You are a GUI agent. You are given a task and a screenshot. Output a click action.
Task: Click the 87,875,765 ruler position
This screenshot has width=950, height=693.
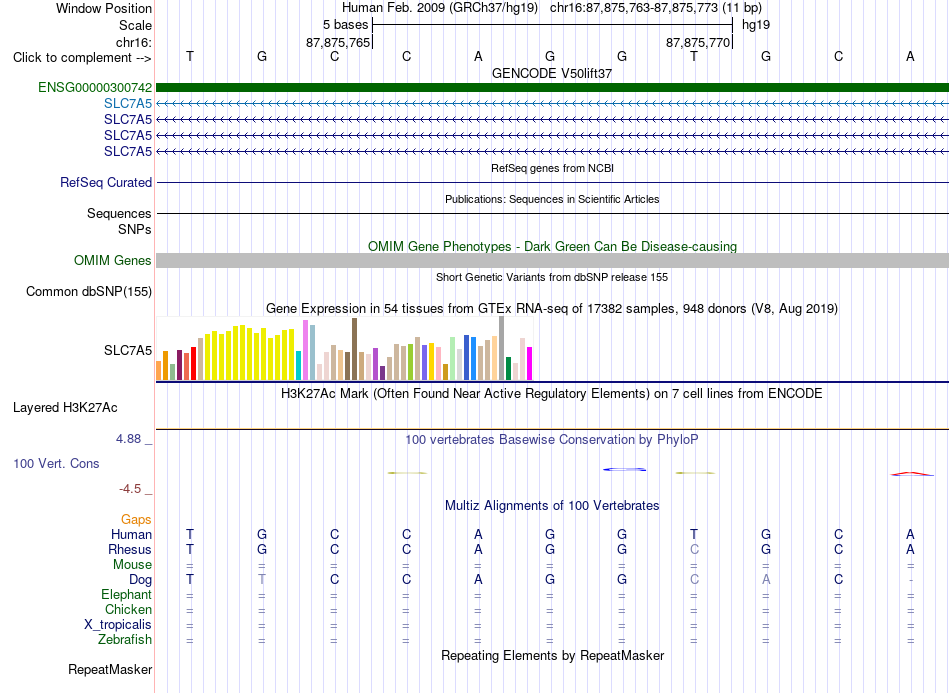pos(338,42)
